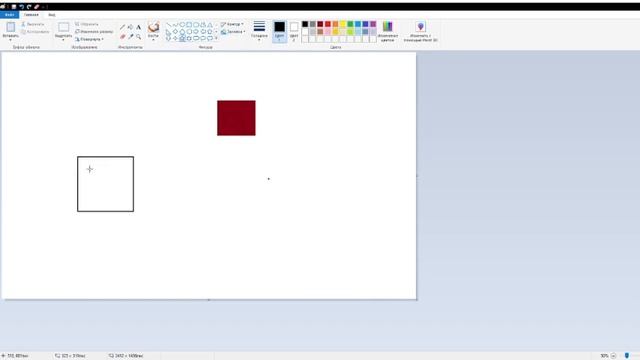
Task: Click the Cut button
Action: [33, 24]
